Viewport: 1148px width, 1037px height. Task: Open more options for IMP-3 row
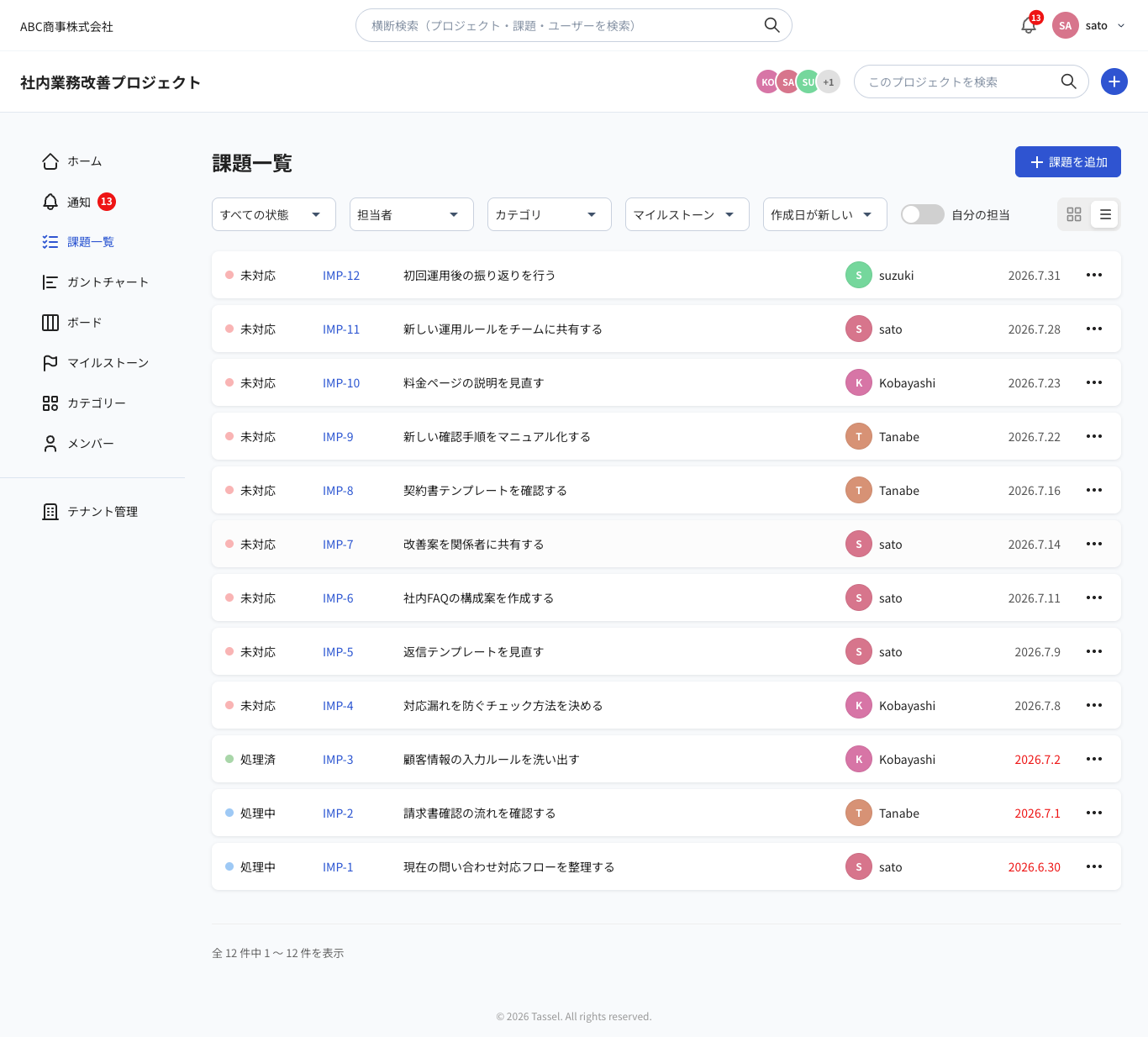coord(1094,759)
